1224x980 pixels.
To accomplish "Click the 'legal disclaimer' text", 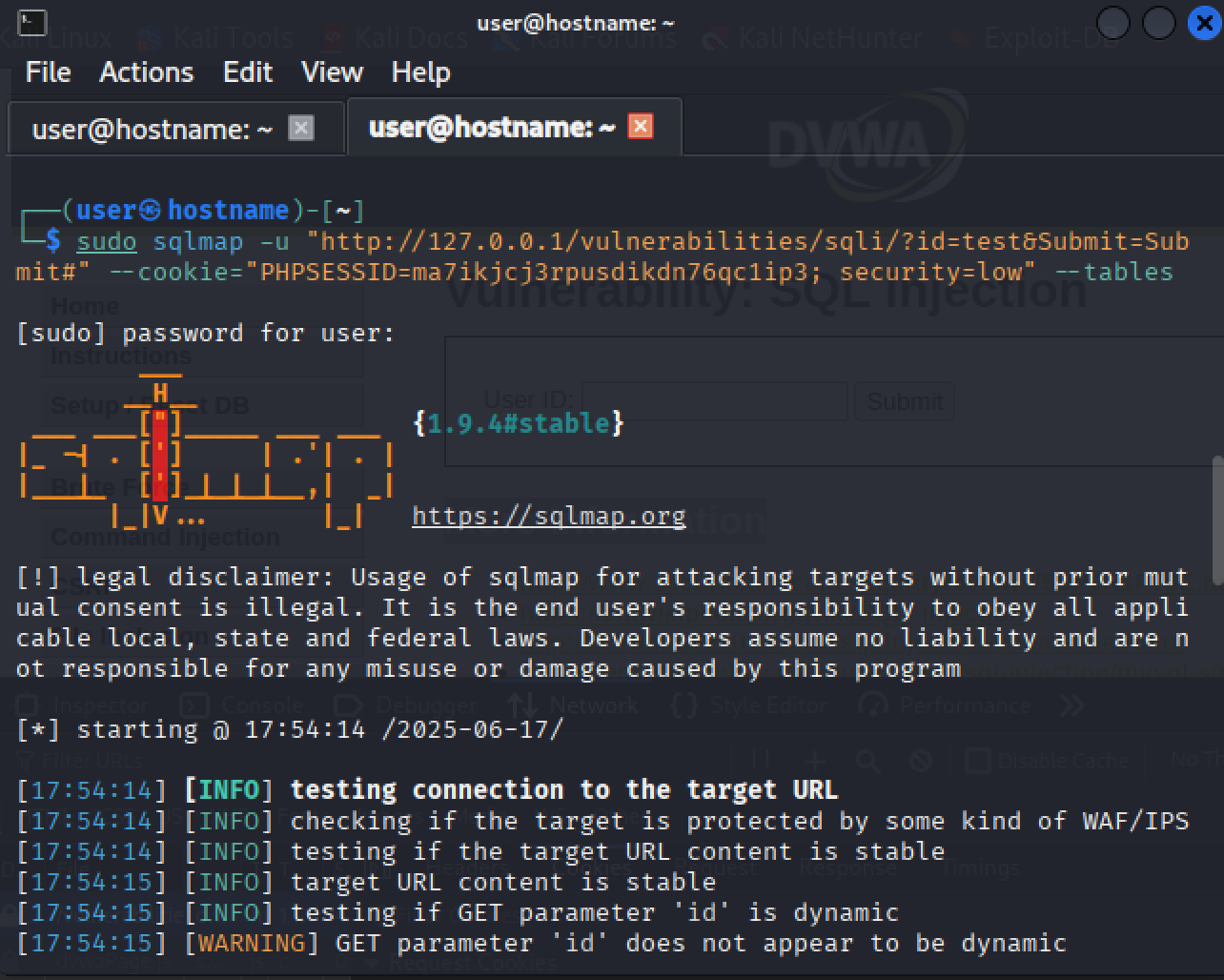I will coord(602,623).
